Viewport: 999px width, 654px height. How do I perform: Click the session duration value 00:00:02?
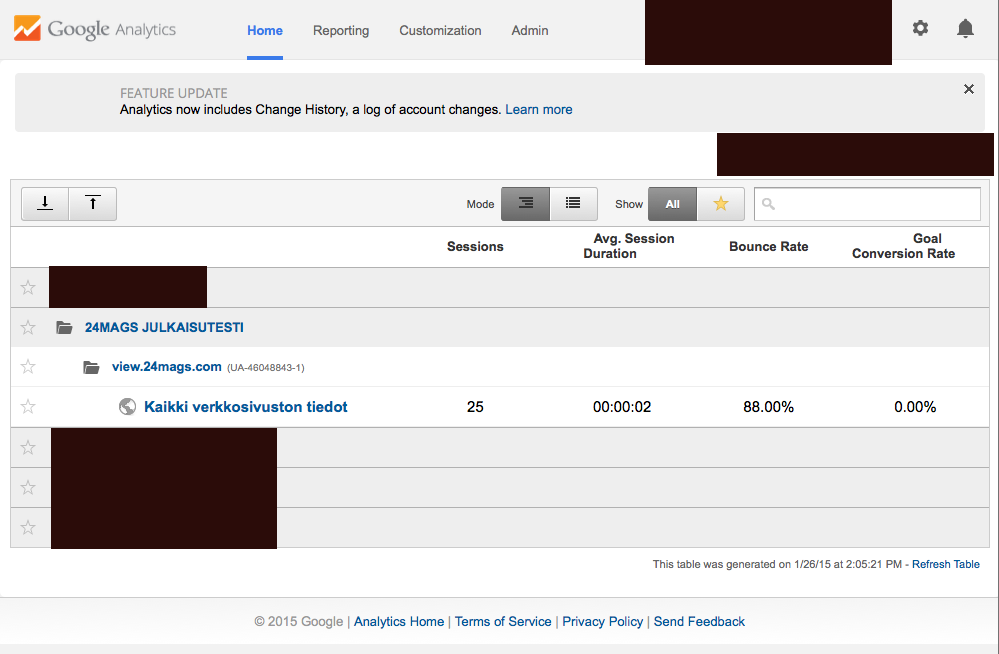coord(622,407)
